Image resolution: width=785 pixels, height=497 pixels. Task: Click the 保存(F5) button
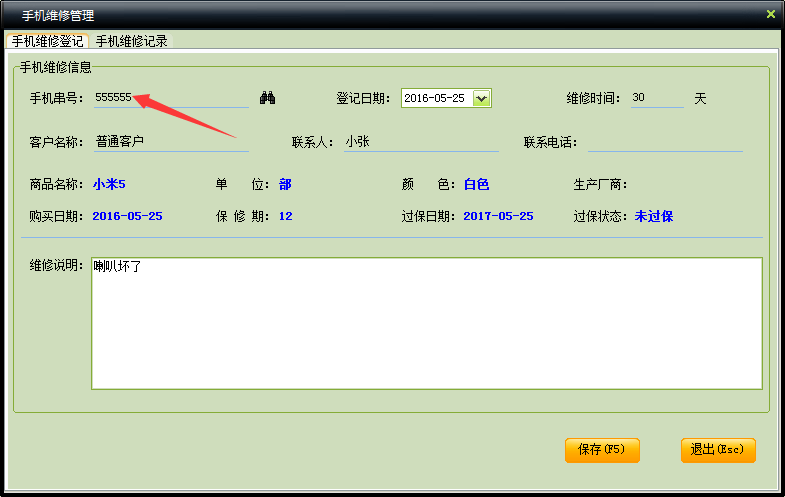tap(602, 450)
